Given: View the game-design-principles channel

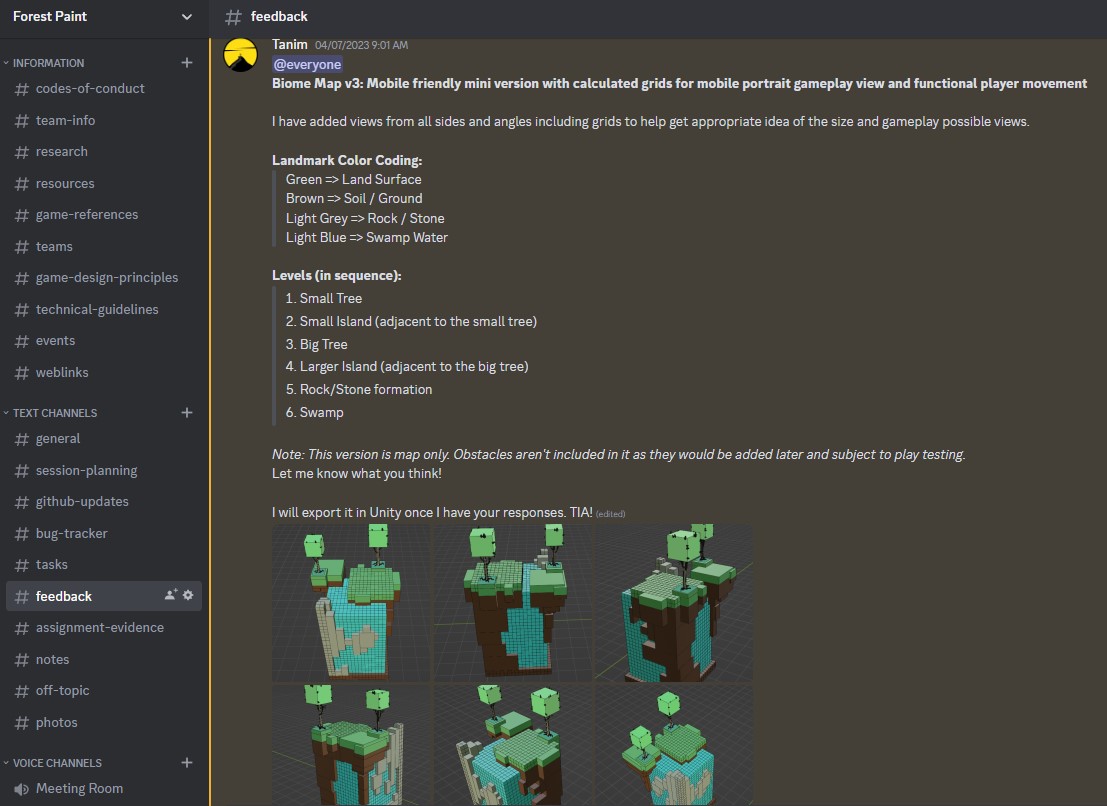Looking at the screenshot, I should (x=104, y=277).
